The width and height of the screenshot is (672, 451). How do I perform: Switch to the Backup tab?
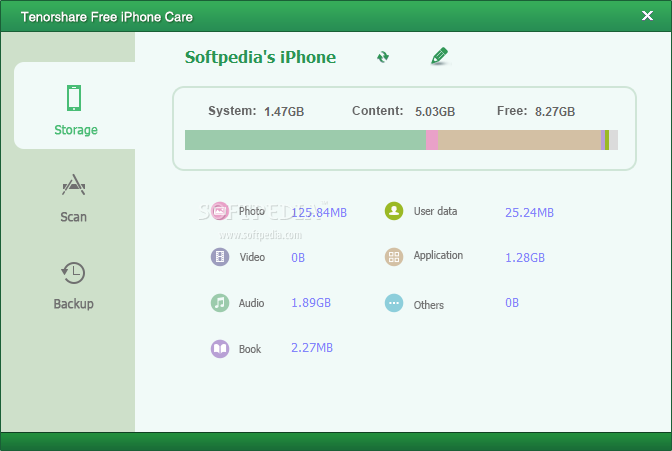[x=73, y=286]
